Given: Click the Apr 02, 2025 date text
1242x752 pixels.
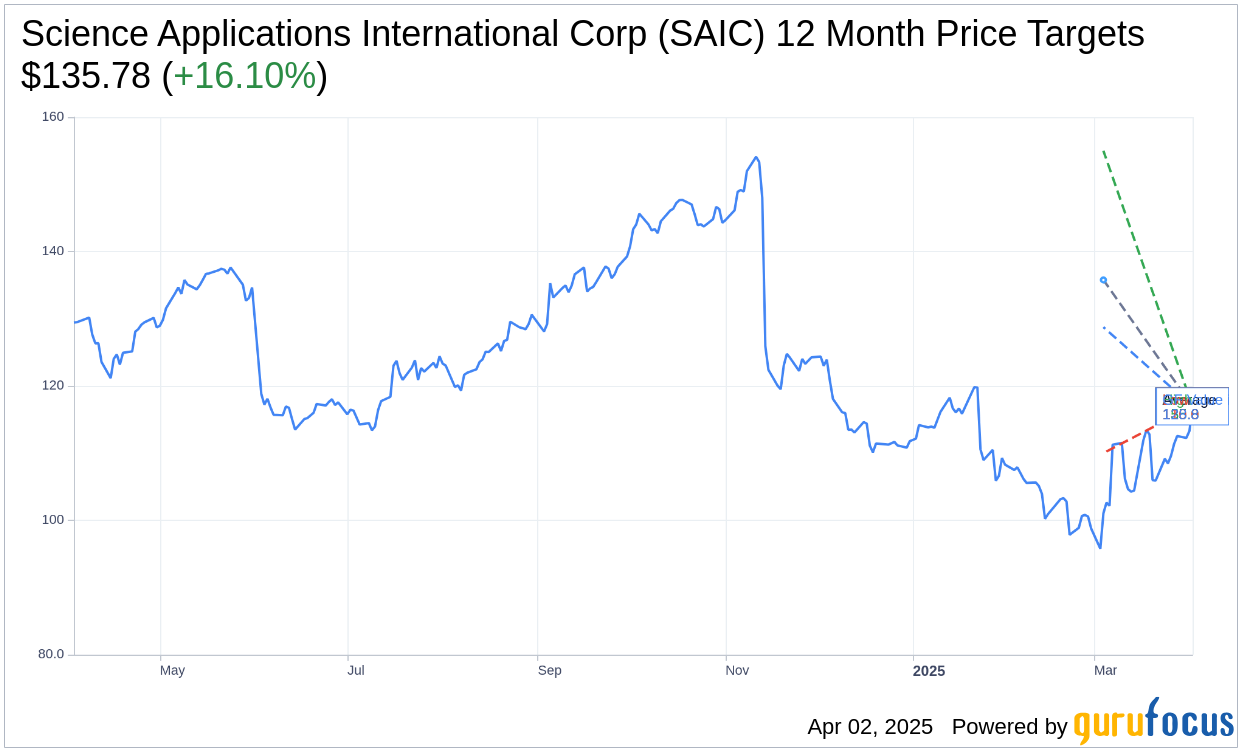Looking at the screenshot, I should pos(870,727).
